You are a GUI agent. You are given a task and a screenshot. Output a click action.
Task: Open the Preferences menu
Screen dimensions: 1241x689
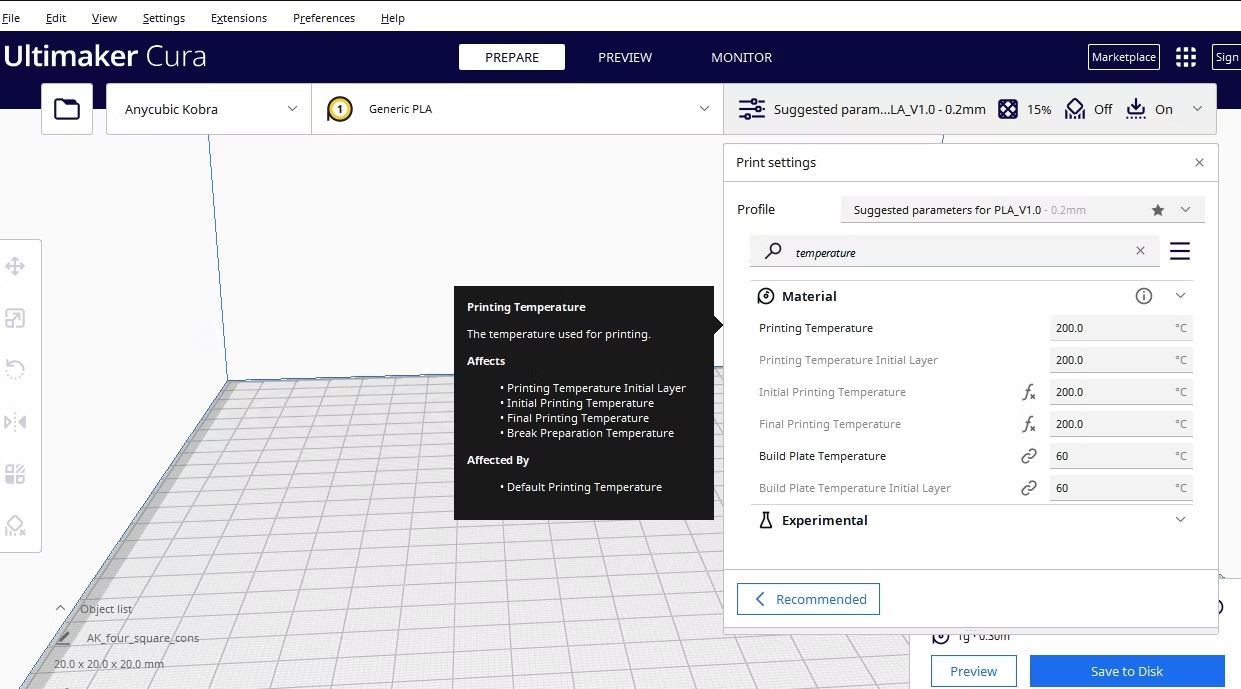point(324,18)
